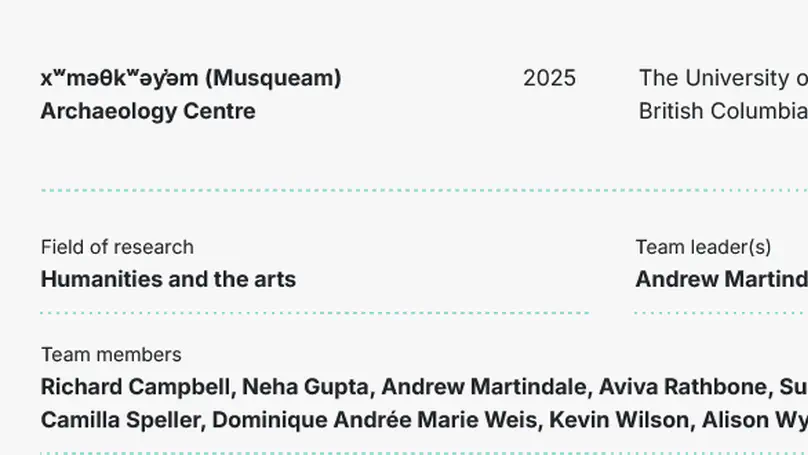Select team member Camilla Speller

click(120, 420)
